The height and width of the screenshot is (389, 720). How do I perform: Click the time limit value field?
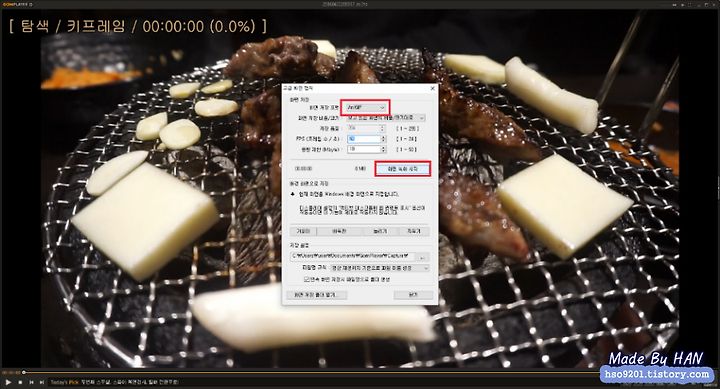tap(364, 149)
